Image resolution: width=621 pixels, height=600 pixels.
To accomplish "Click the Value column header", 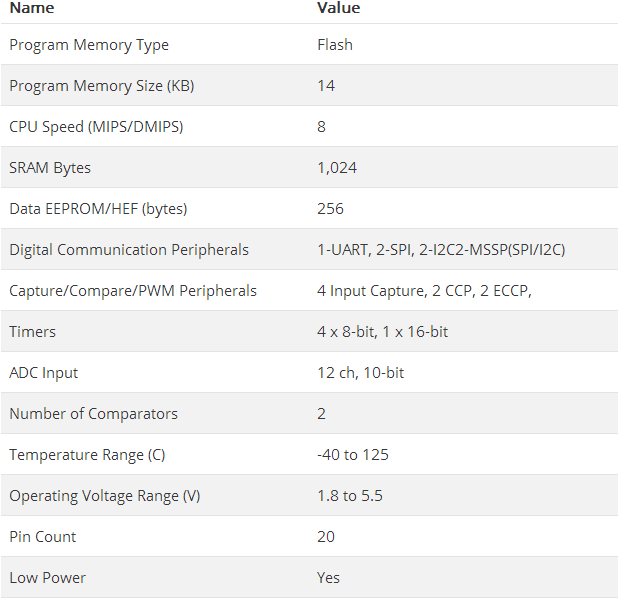I will [x=338, y=8].
